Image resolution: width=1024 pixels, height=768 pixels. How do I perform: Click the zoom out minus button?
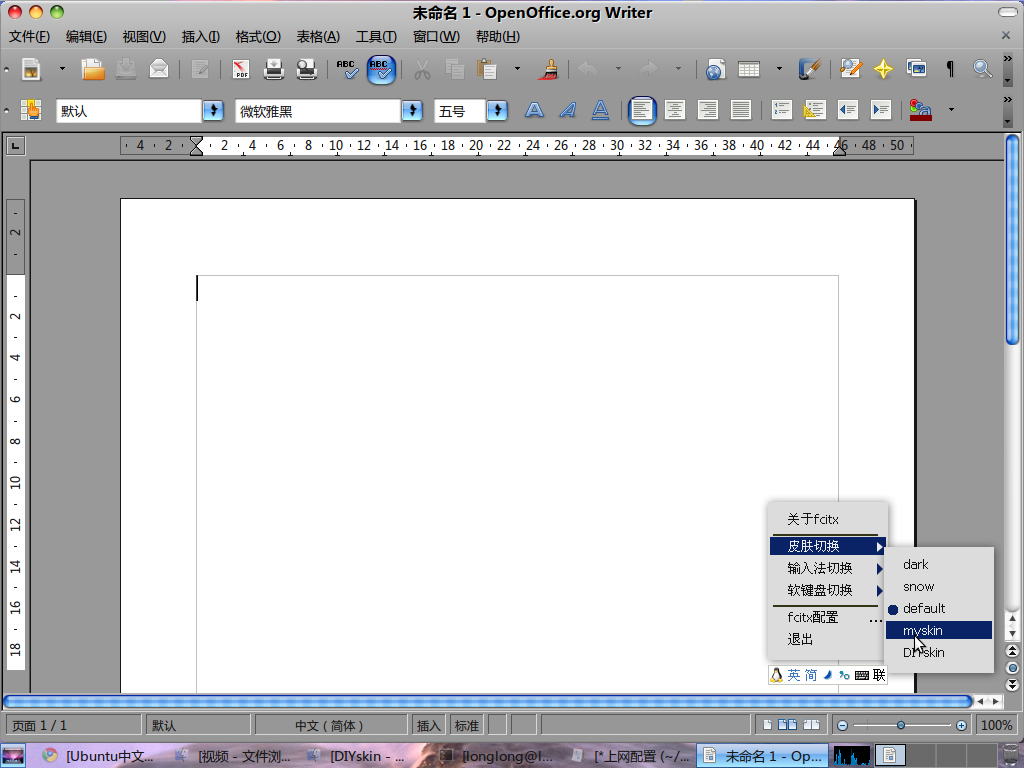pyautogui.click(x=842, y=726)
